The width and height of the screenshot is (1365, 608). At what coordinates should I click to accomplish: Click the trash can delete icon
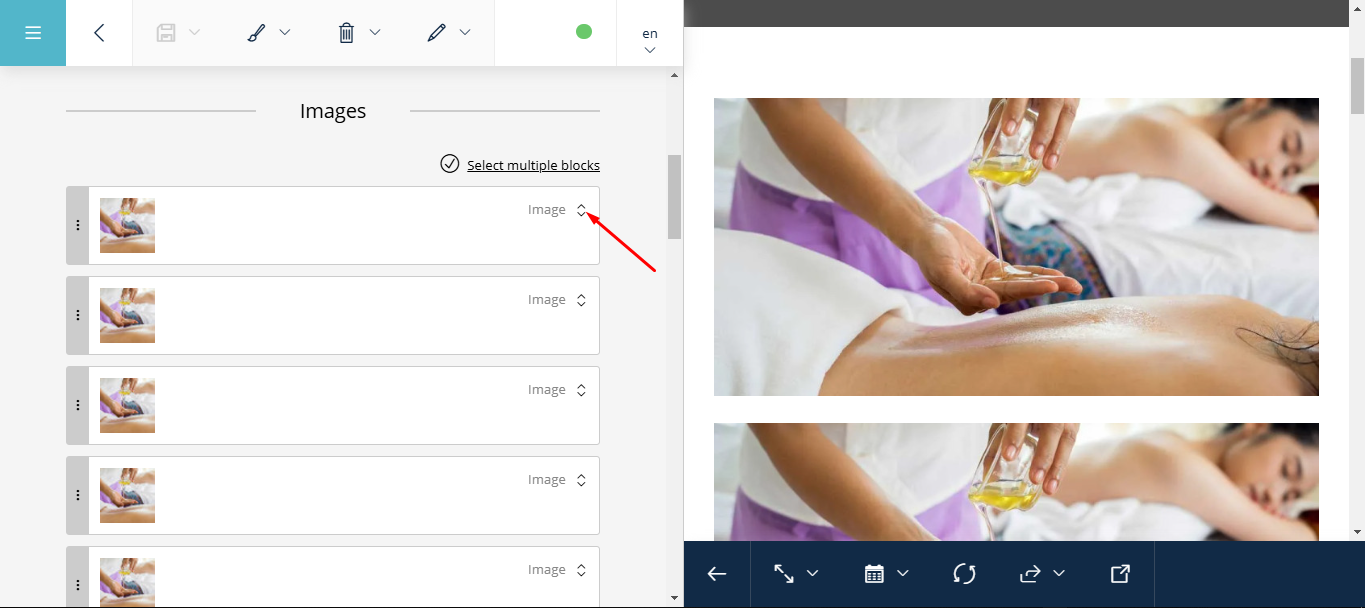(x=346, y=33)
